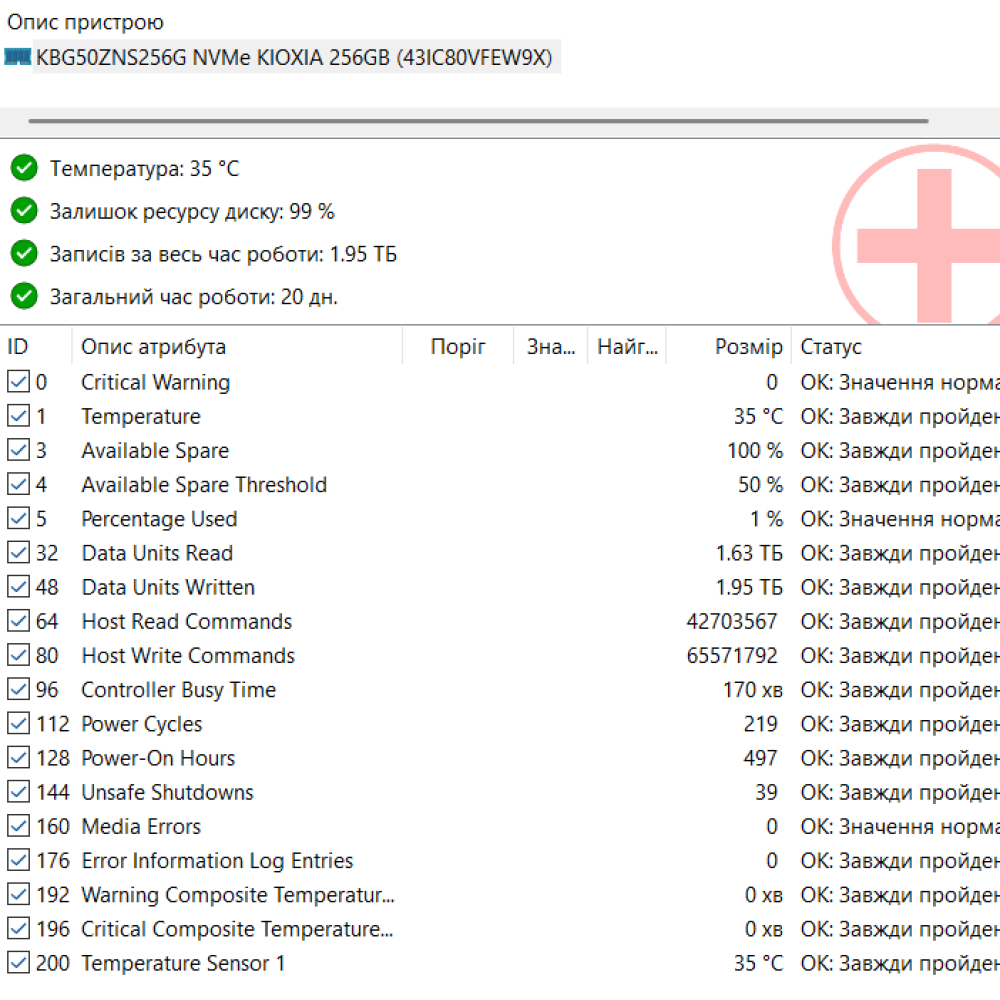The width and height of the screenshot is (1000, 1000).
Task: Click the green status icon beside Температура
Action: click(24, 168)
